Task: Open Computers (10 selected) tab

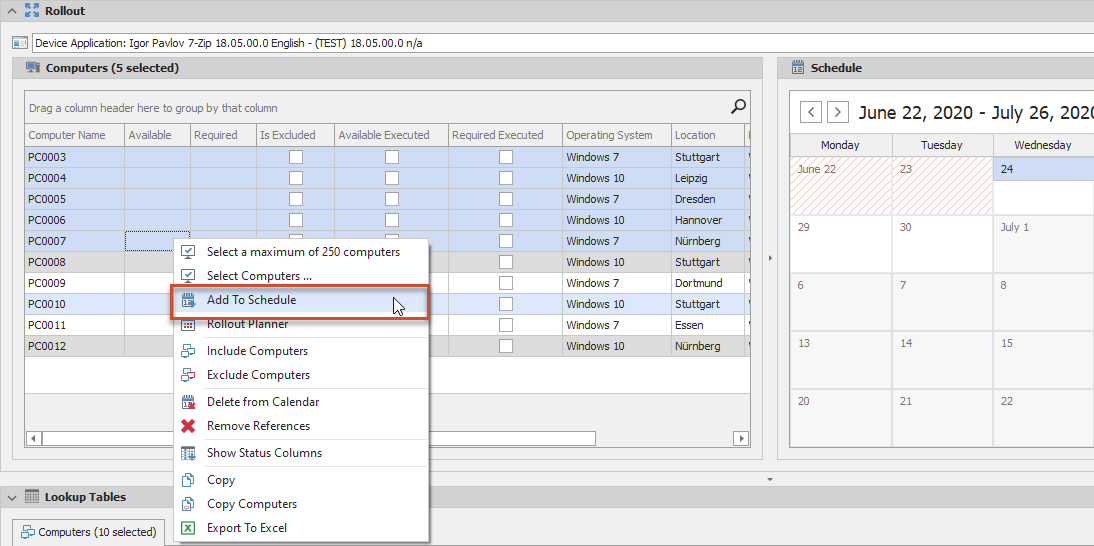Action: click(89, 532)
